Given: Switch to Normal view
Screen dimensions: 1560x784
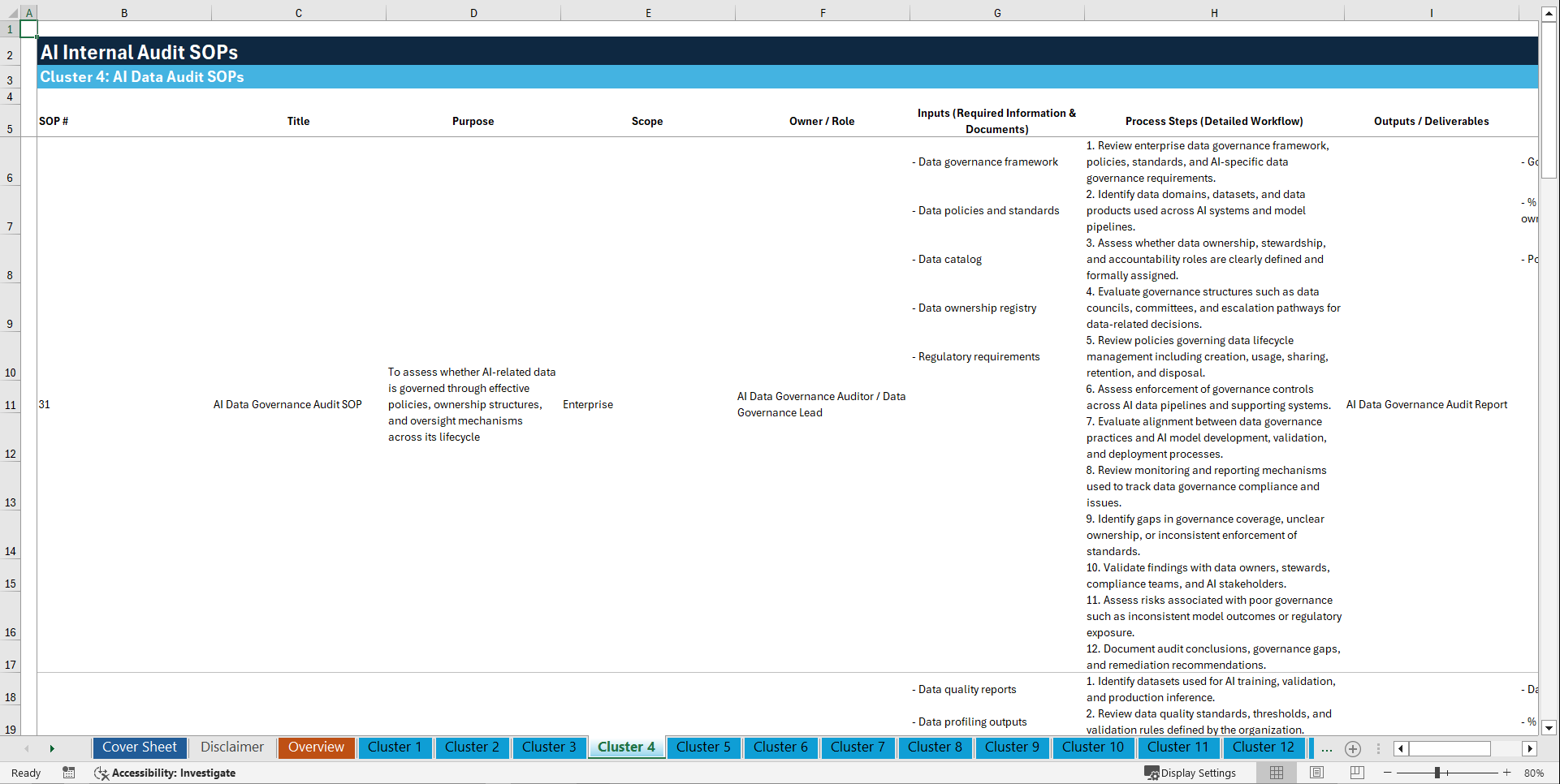Looking at the screenshot, I should (x=1277, y=773).
